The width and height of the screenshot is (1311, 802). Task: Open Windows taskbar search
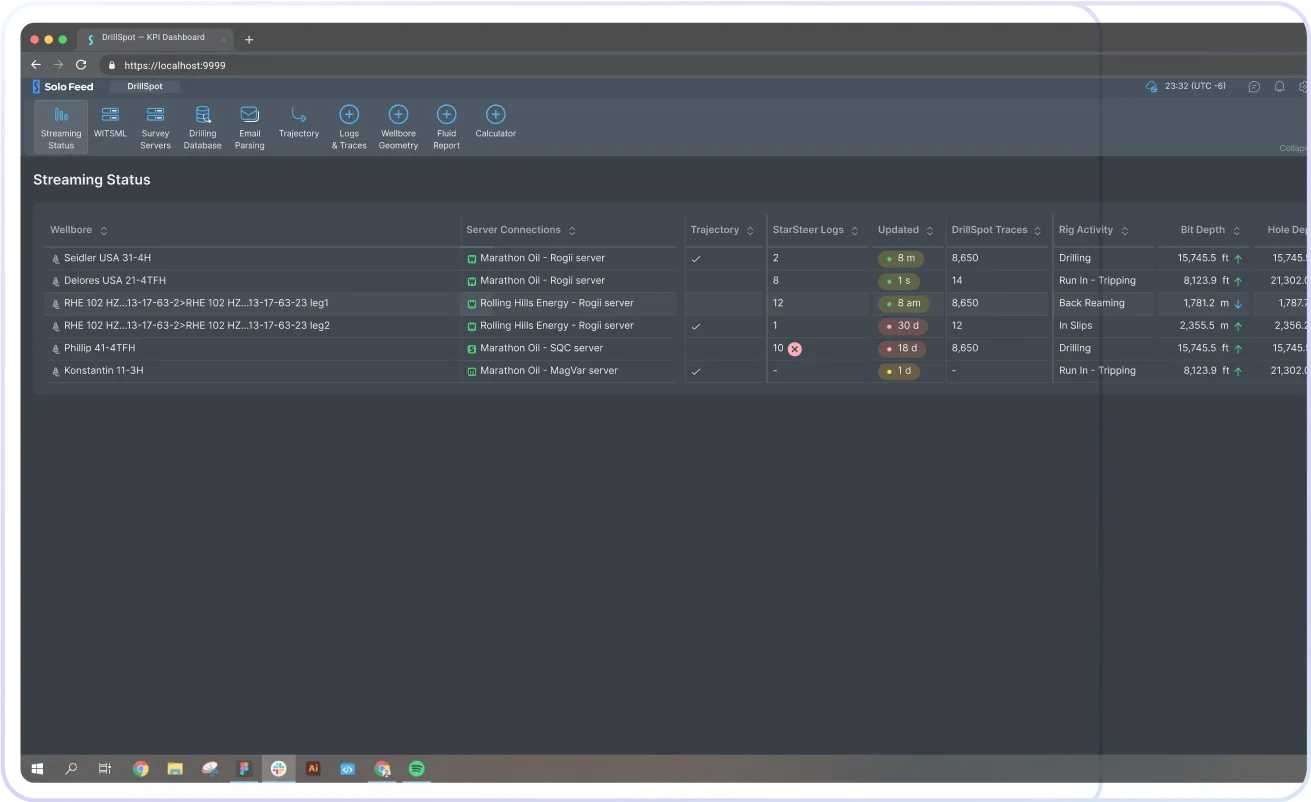(71, 769)
